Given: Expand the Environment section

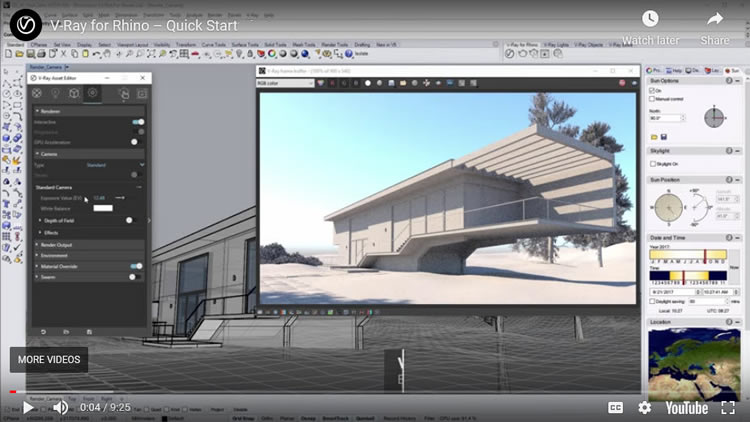Looking at the screenshot, I should pos(88,255).
